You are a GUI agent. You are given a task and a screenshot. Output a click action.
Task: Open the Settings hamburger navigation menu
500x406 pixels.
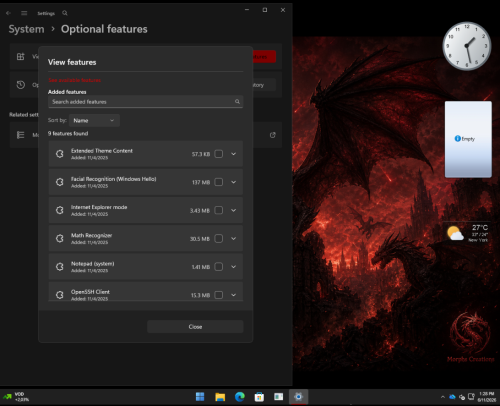24,13
